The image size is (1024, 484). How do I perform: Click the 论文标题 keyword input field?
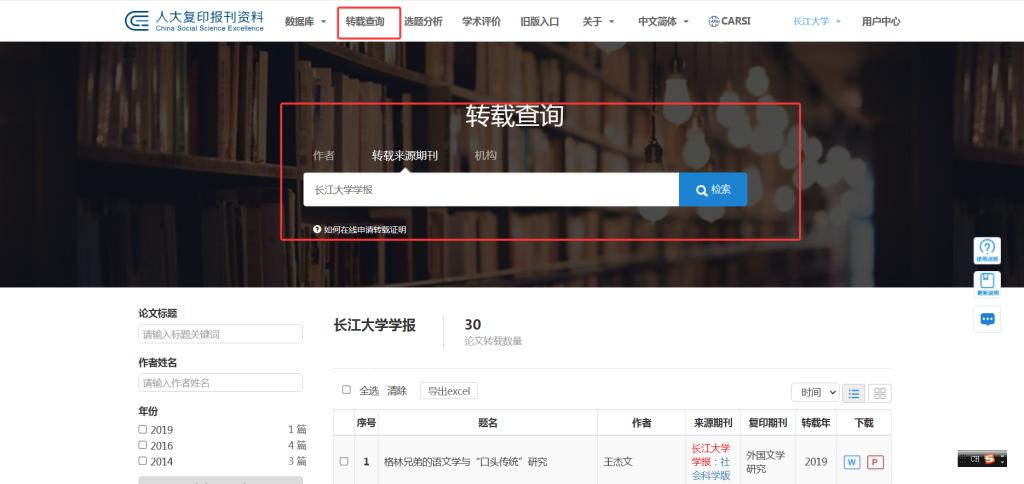(220, 334)
